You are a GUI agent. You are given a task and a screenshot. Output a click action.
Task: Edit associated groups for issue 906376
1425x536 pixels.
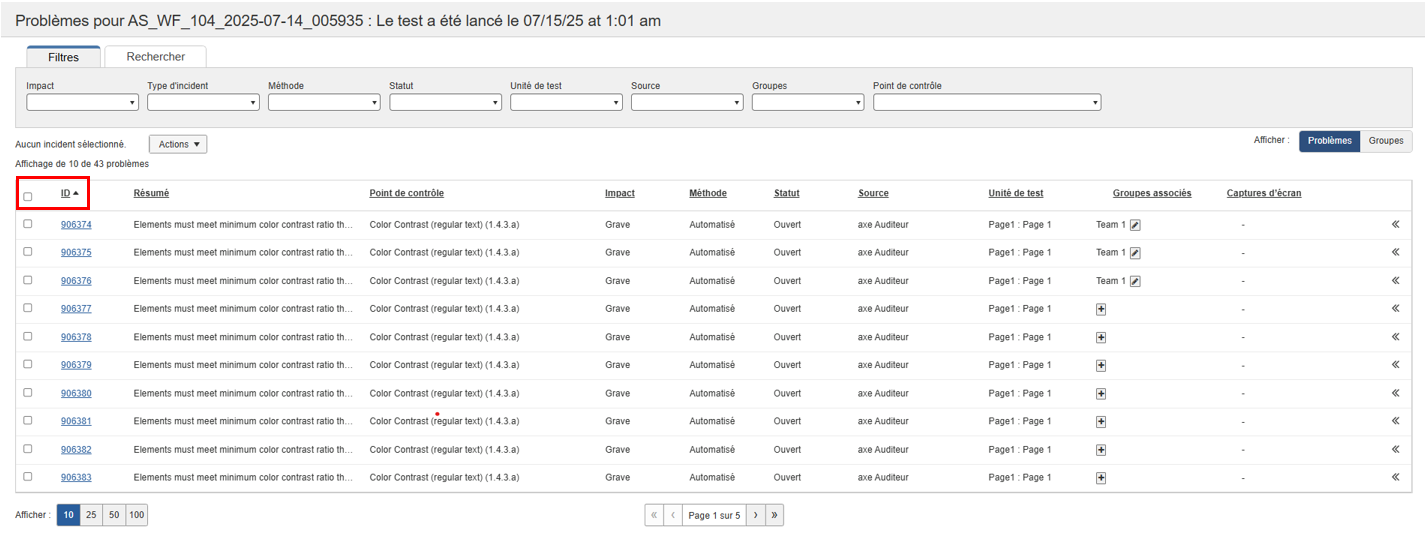[1135, 281]
